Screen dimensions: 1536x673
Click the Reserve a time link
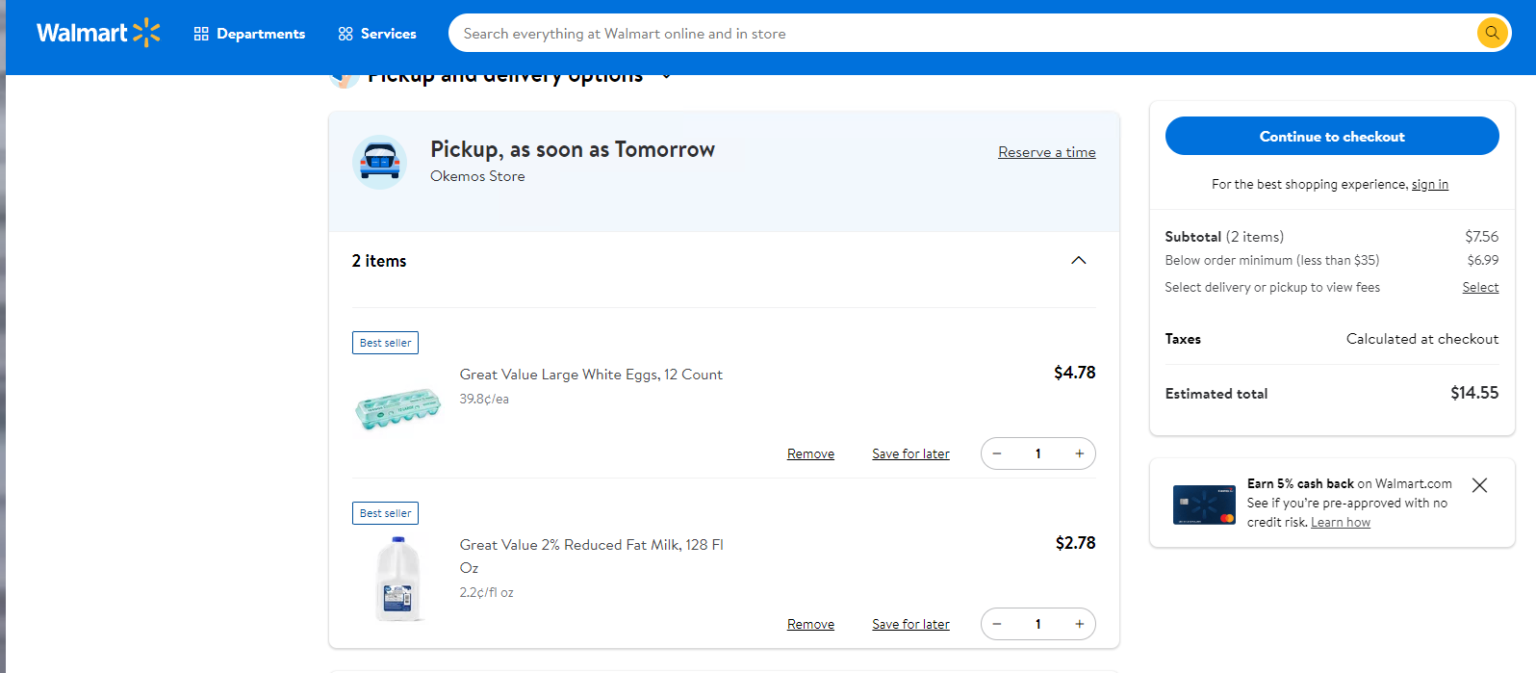coord(1046,152)
